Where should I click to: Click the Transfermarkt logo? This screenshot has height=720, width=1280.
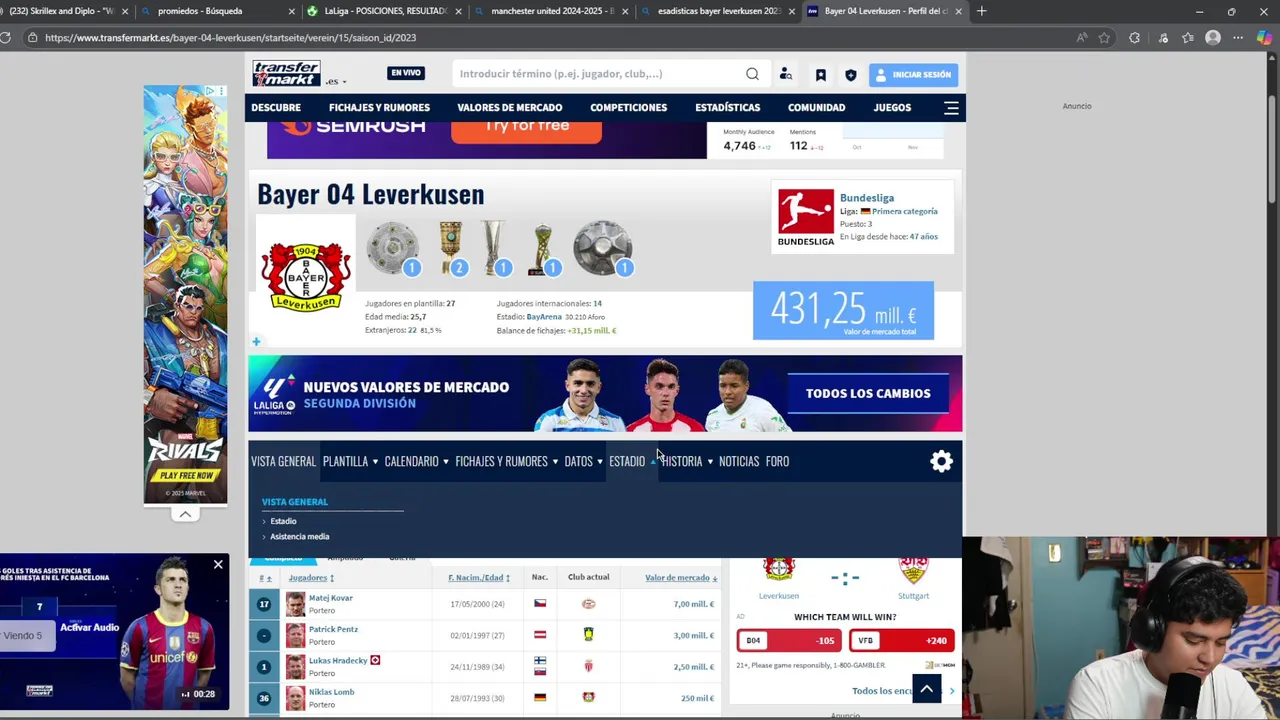[x=286, y=74]
